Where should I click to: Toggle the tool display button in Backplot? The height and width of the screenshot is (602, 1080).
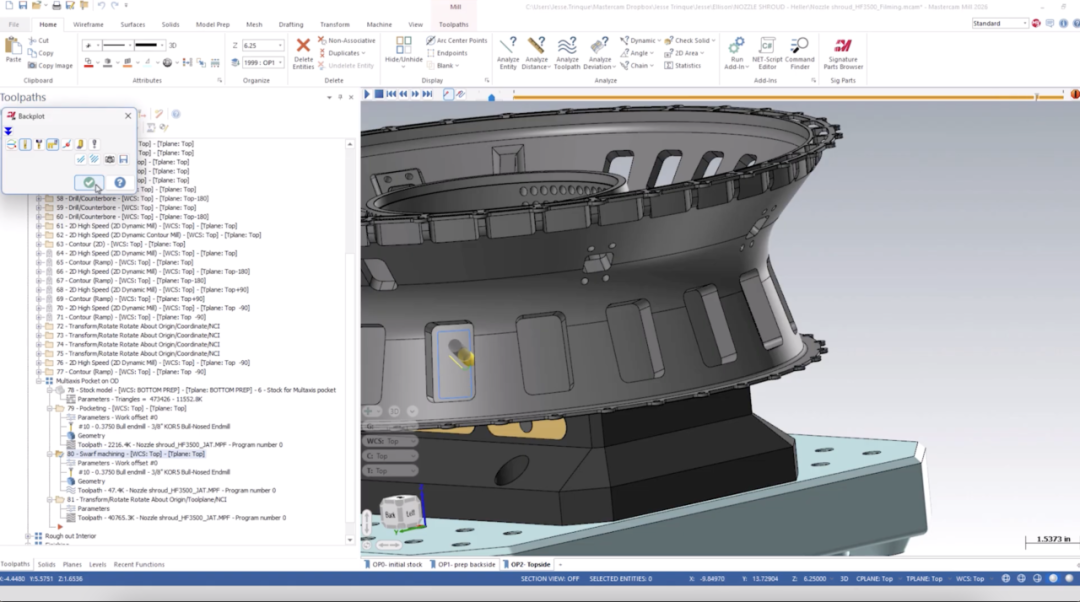point(25,144)
